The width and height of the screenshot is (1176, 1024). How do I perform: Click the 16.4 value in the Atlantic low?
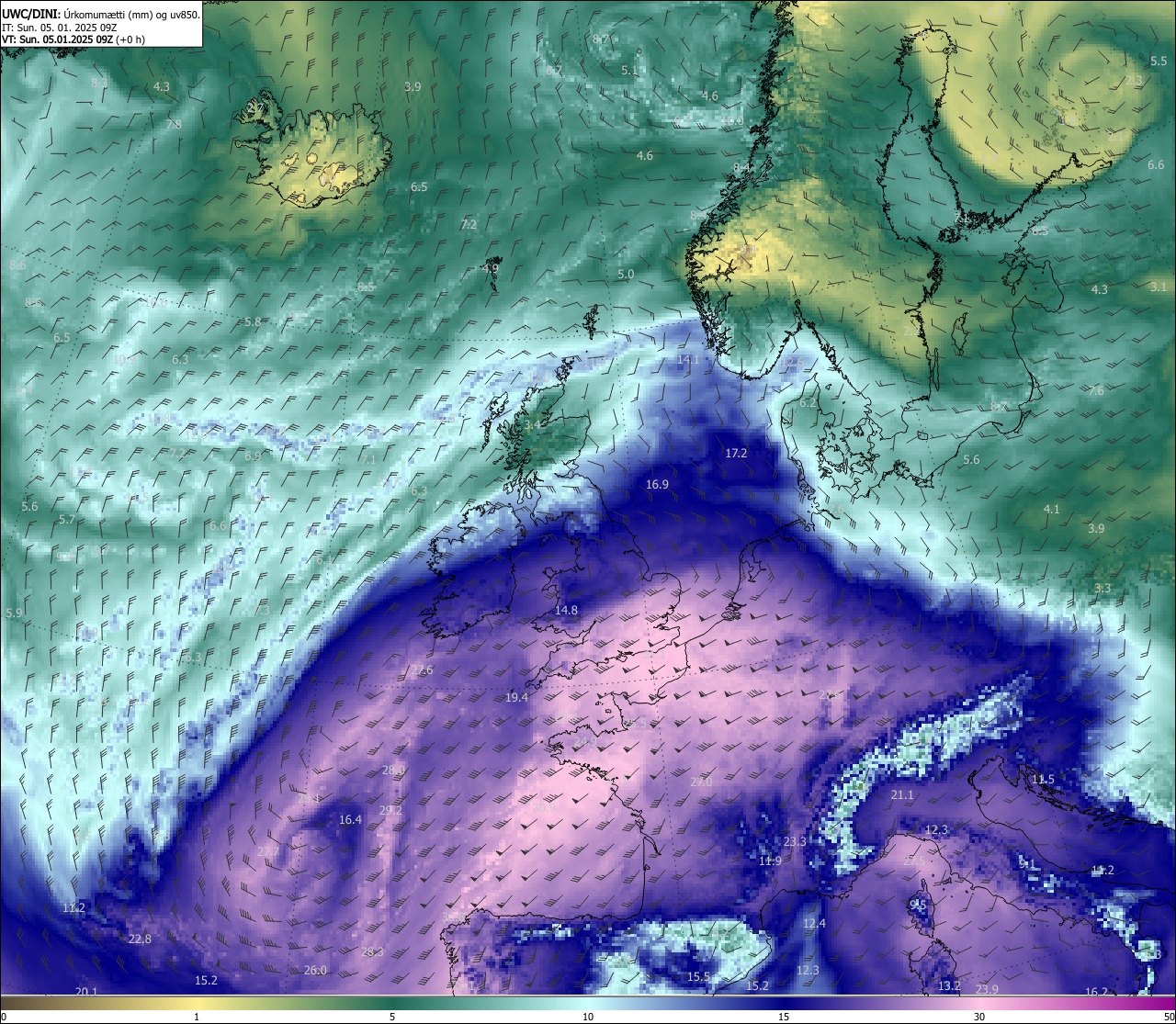350,819
